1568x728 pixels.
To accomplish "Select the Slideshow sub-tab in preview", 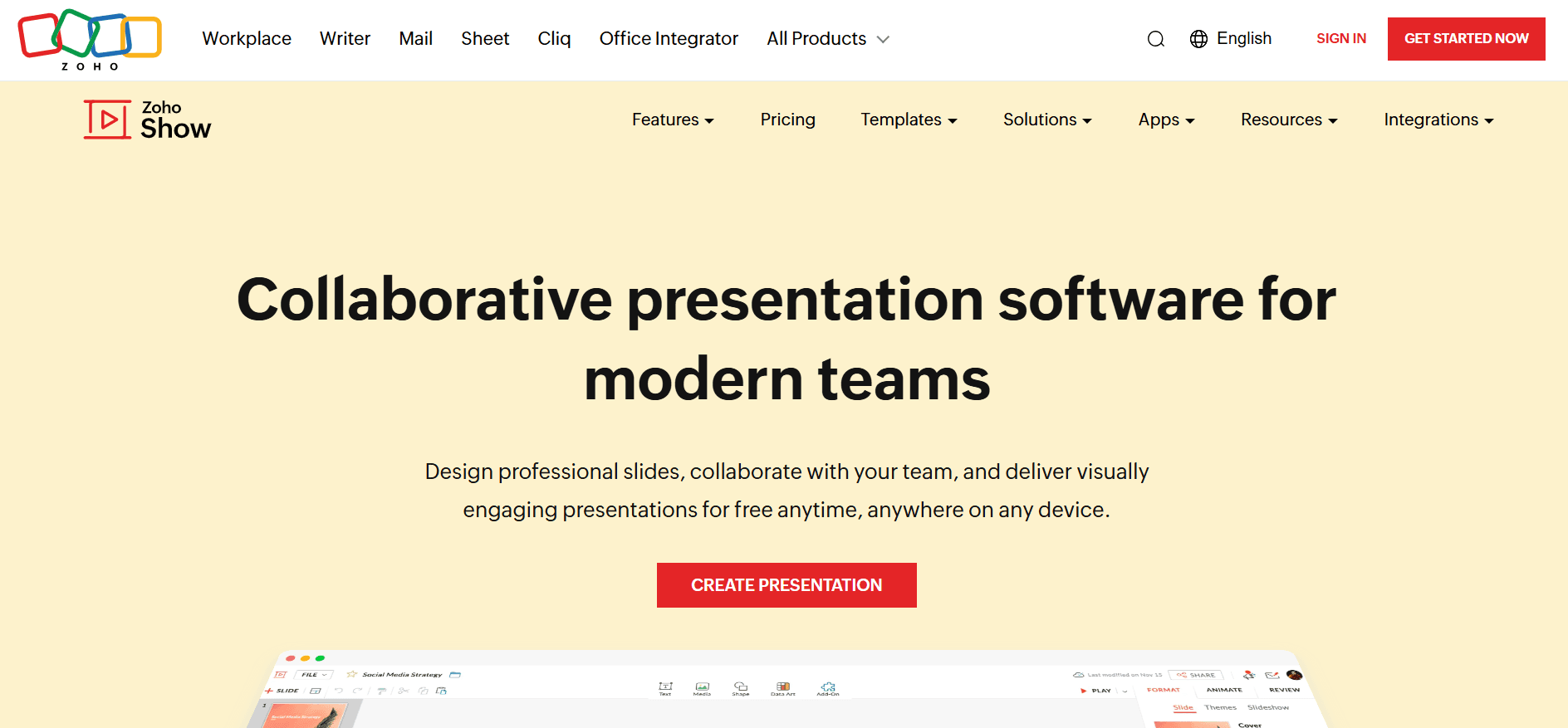I will point(1268,707).
